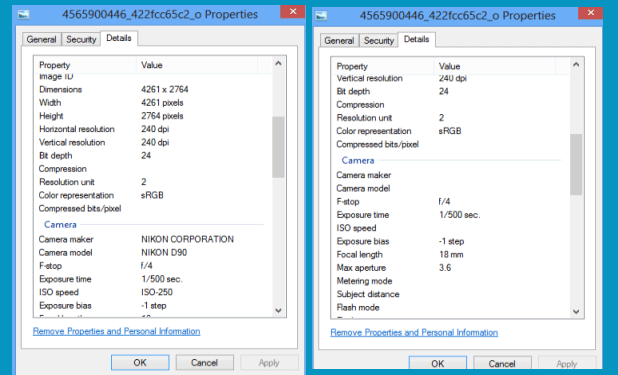618x375 pixels.
Task: Open Remove Properties link in the right window
Action: (414, 332)
